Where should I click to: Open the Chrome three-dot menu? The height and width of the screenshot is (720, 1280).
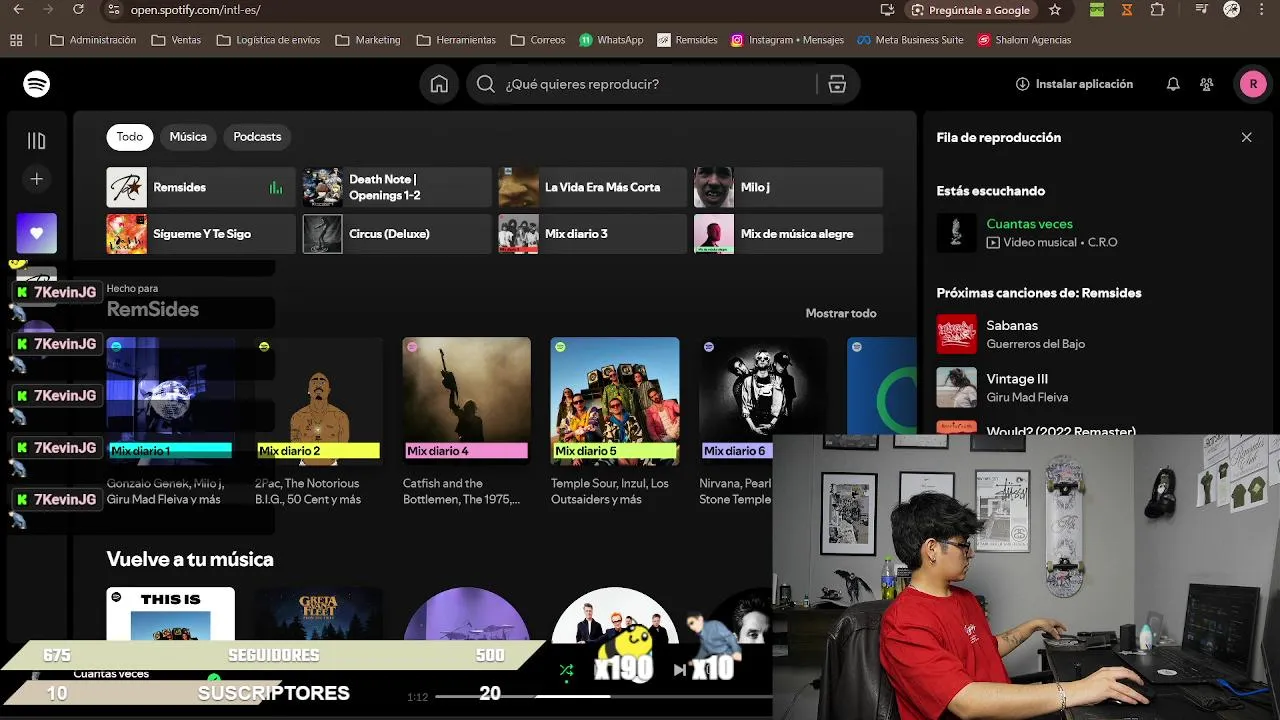click(1262, 10)
